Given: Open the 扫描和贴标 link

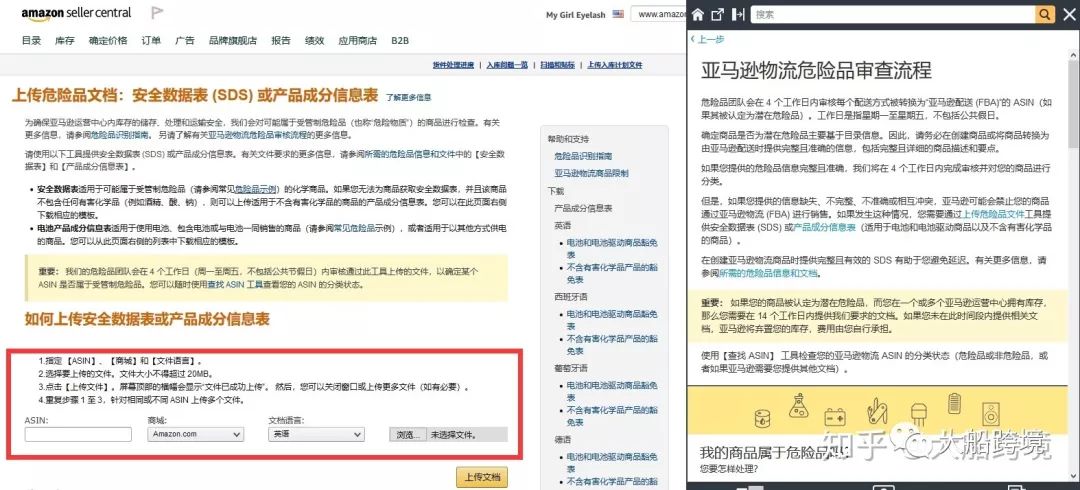Looking at the screenshot, I should [x=557, y=65].
